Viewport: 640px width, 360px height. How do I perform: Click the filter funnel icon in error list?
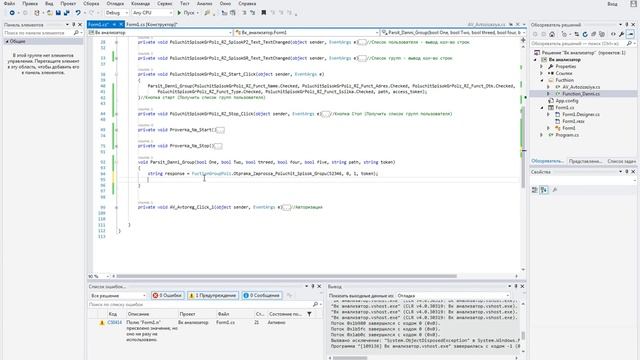pos(309,314)
